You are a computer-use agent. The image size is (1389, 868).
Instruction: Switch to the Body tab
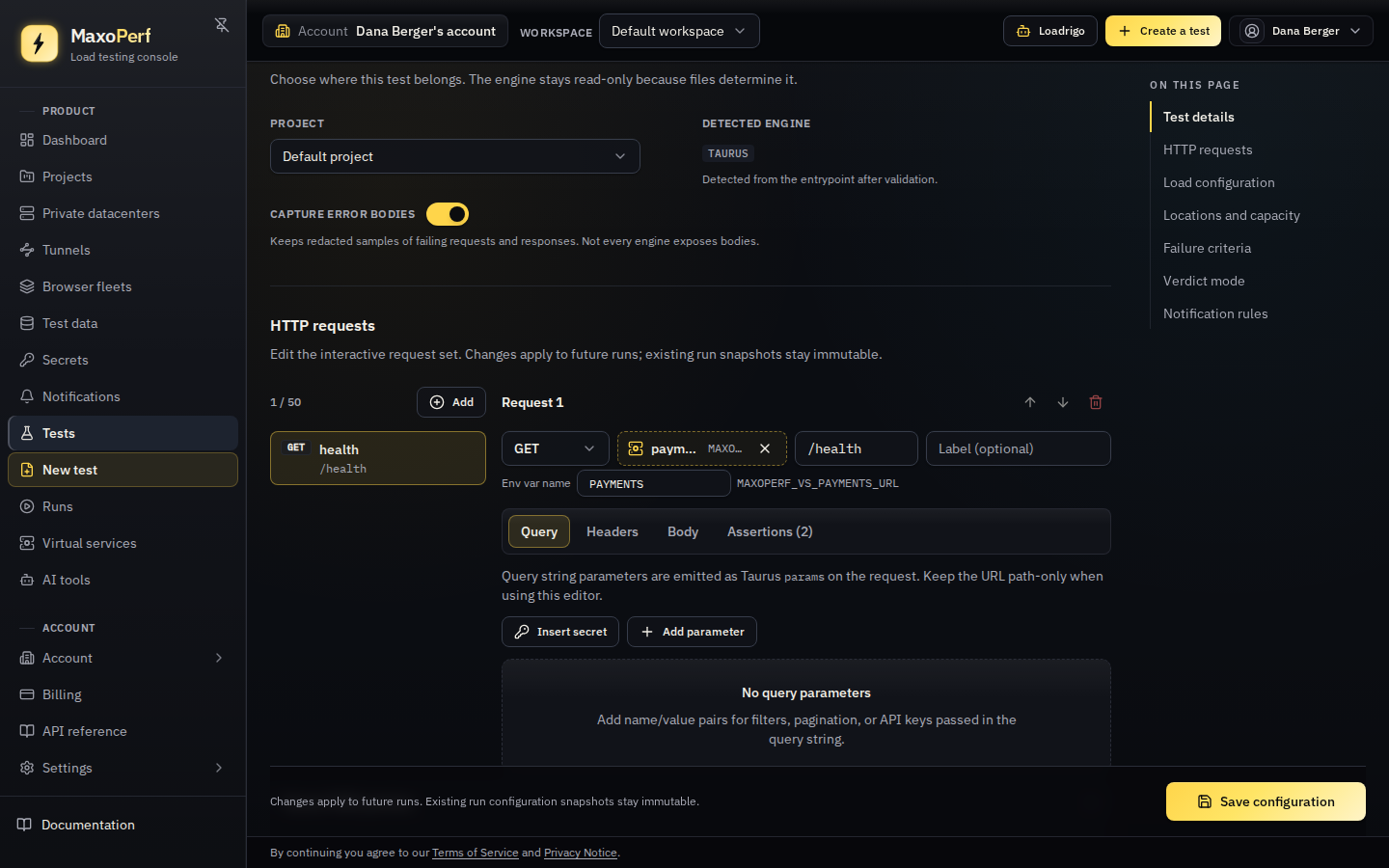[683, 531]
